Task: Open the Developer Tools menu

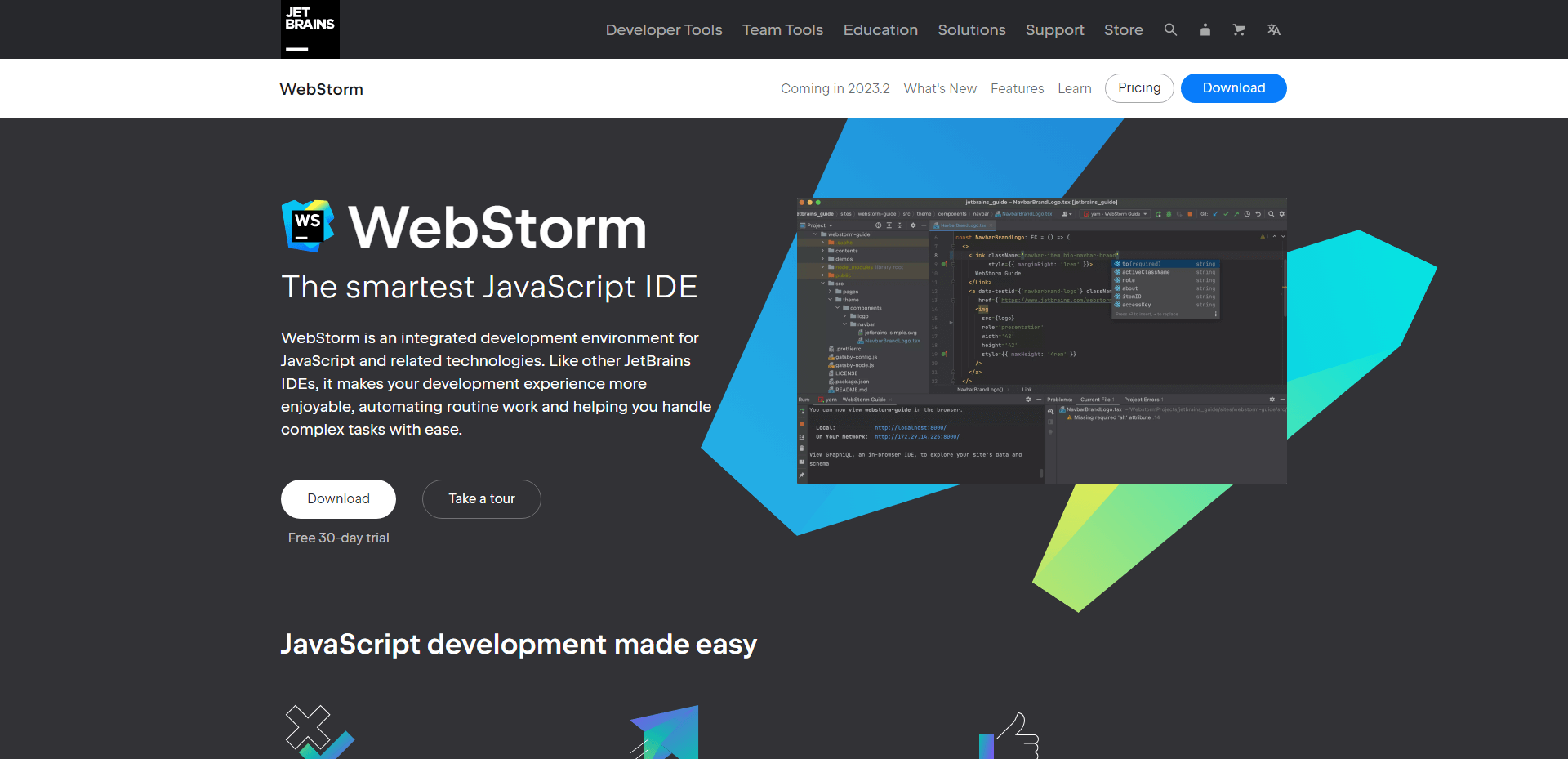Action: pos(663,29)
